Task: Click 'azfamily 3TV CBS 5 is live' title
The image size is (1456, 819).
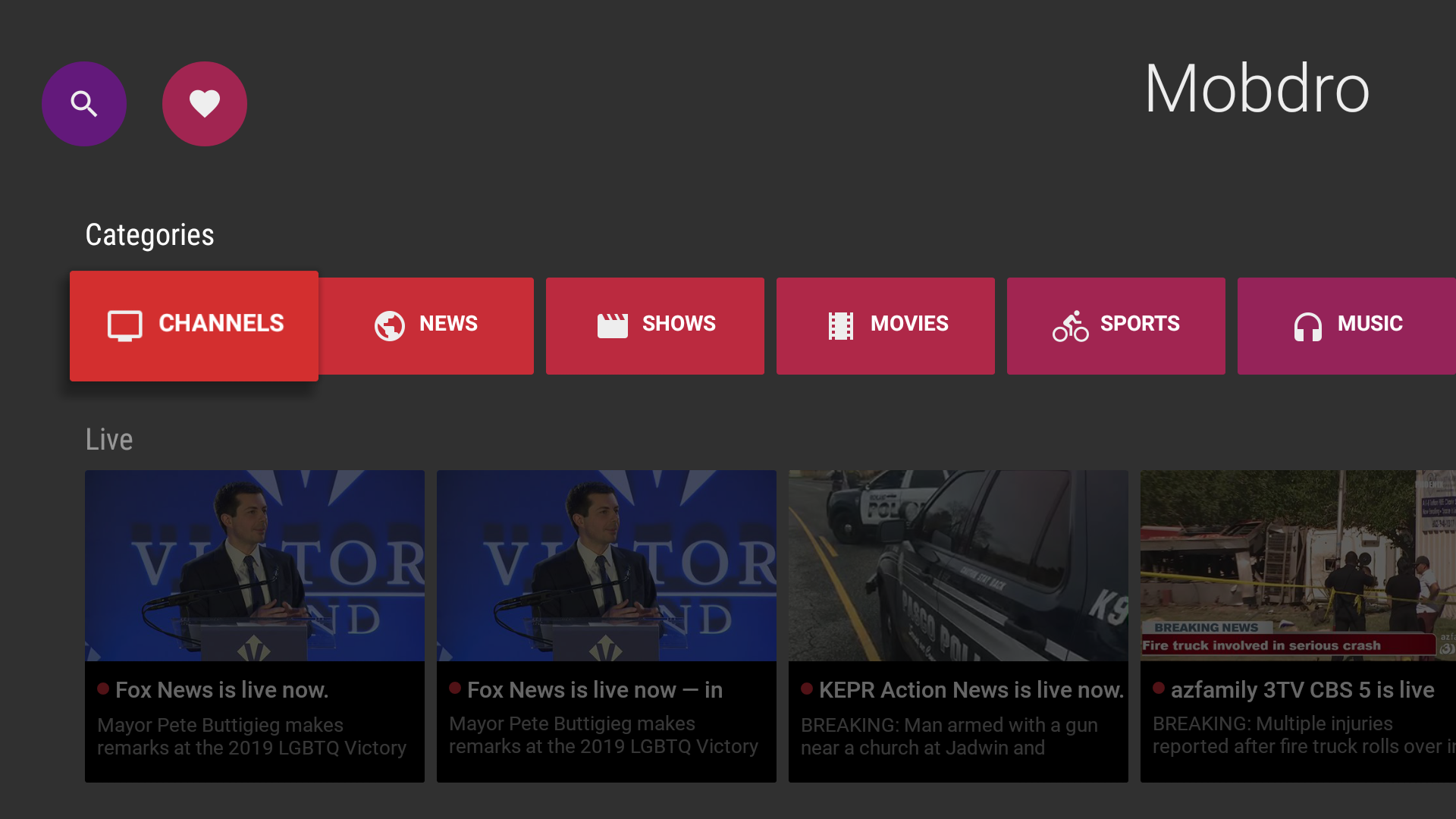Action: (1303, 690)
